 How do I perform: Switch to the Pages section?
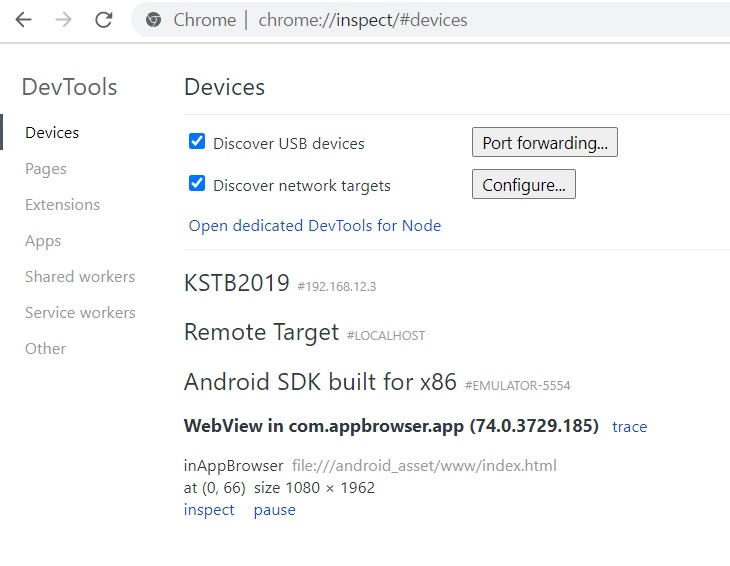[x=46, y=168]
